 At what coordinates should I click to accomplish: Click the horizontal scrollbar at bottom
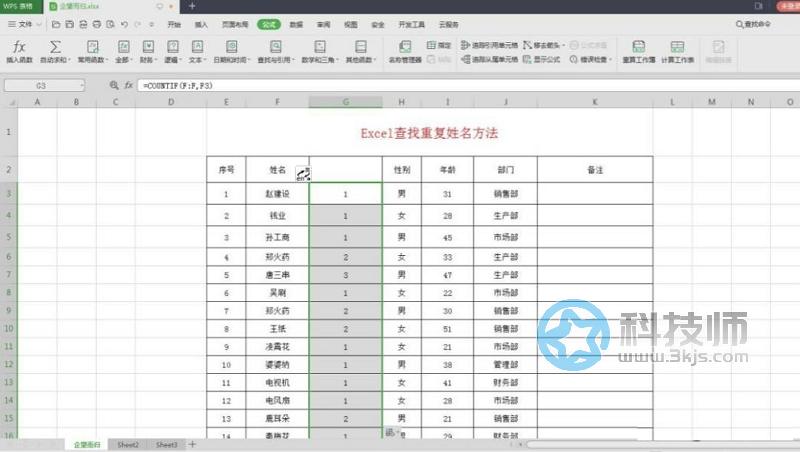point(663,444)
